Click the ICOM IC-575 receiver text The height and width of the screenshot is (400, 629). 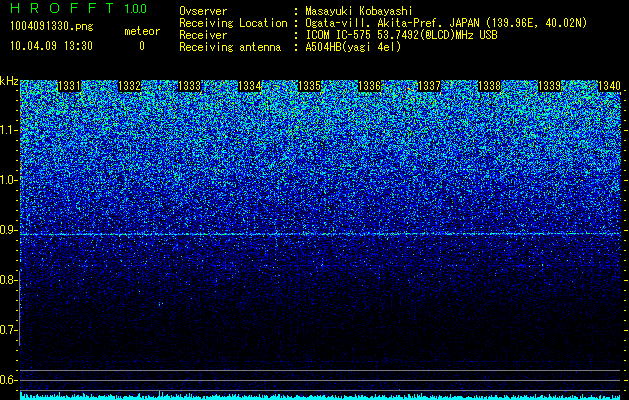(401, 35)
